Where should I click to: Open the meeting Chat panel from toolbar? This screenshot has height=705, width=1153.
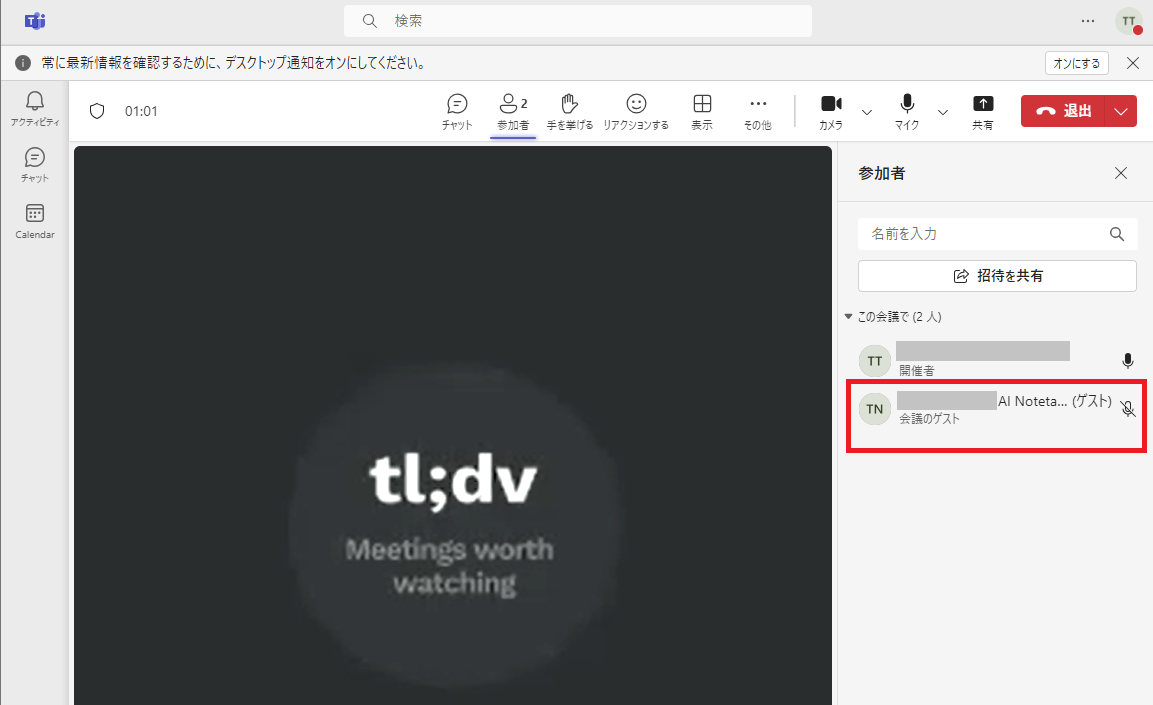457,111
